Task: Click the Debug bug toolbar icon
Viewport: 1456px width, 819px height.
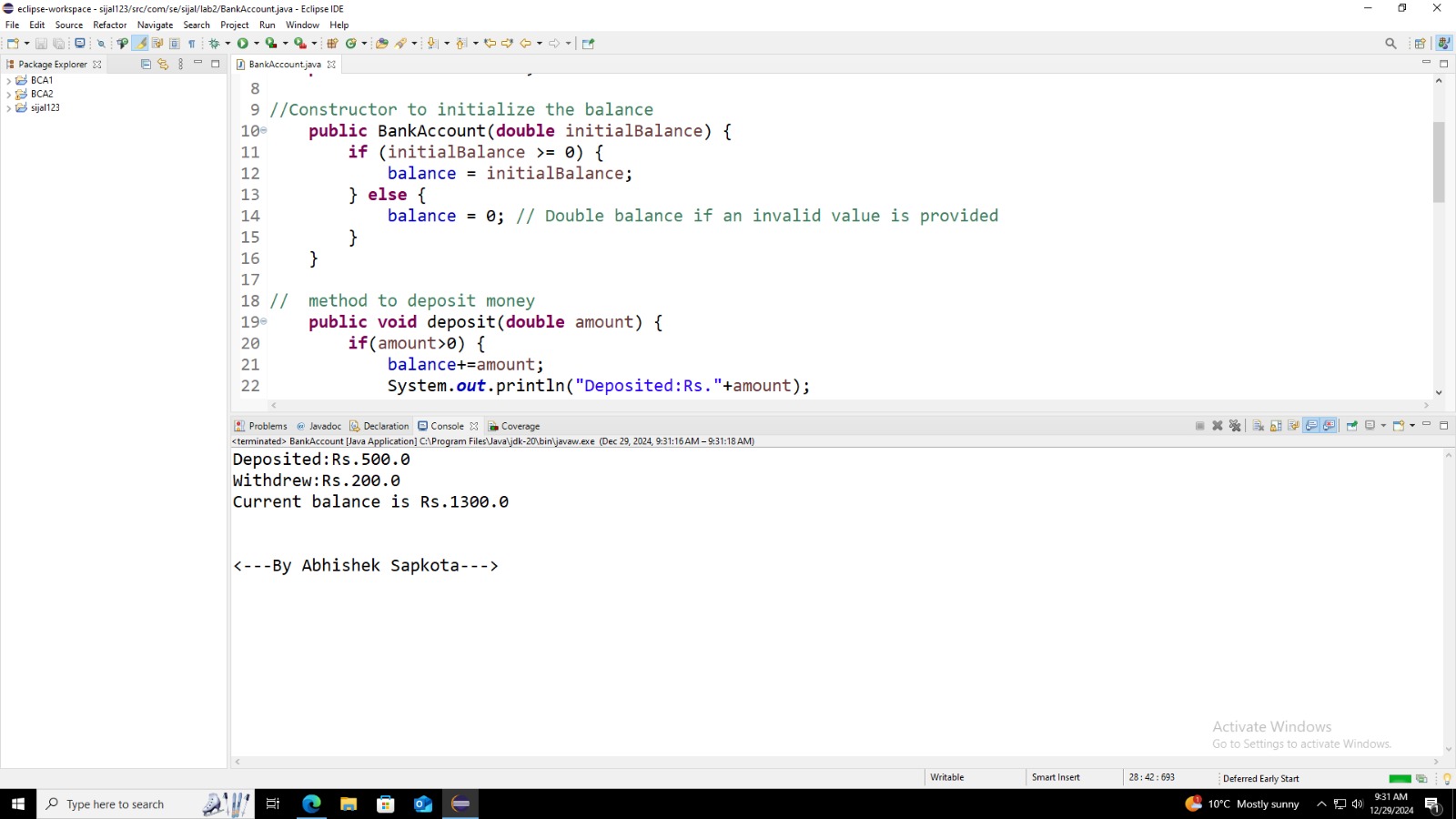Action: point(215,43)
